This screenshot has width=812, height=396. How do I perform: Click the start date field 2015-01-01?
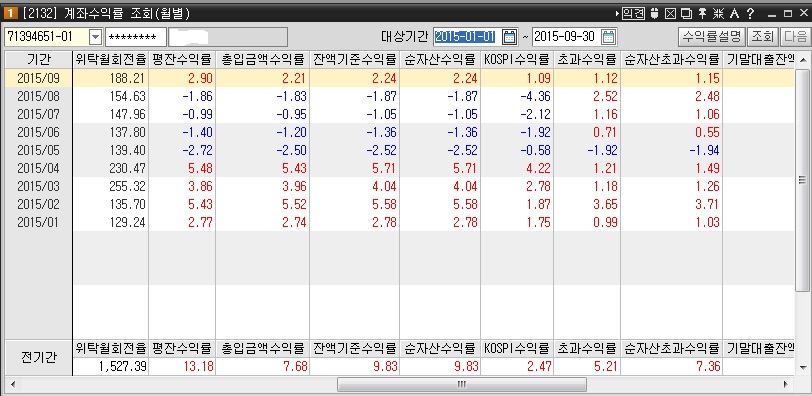click(x=466, y=37)
